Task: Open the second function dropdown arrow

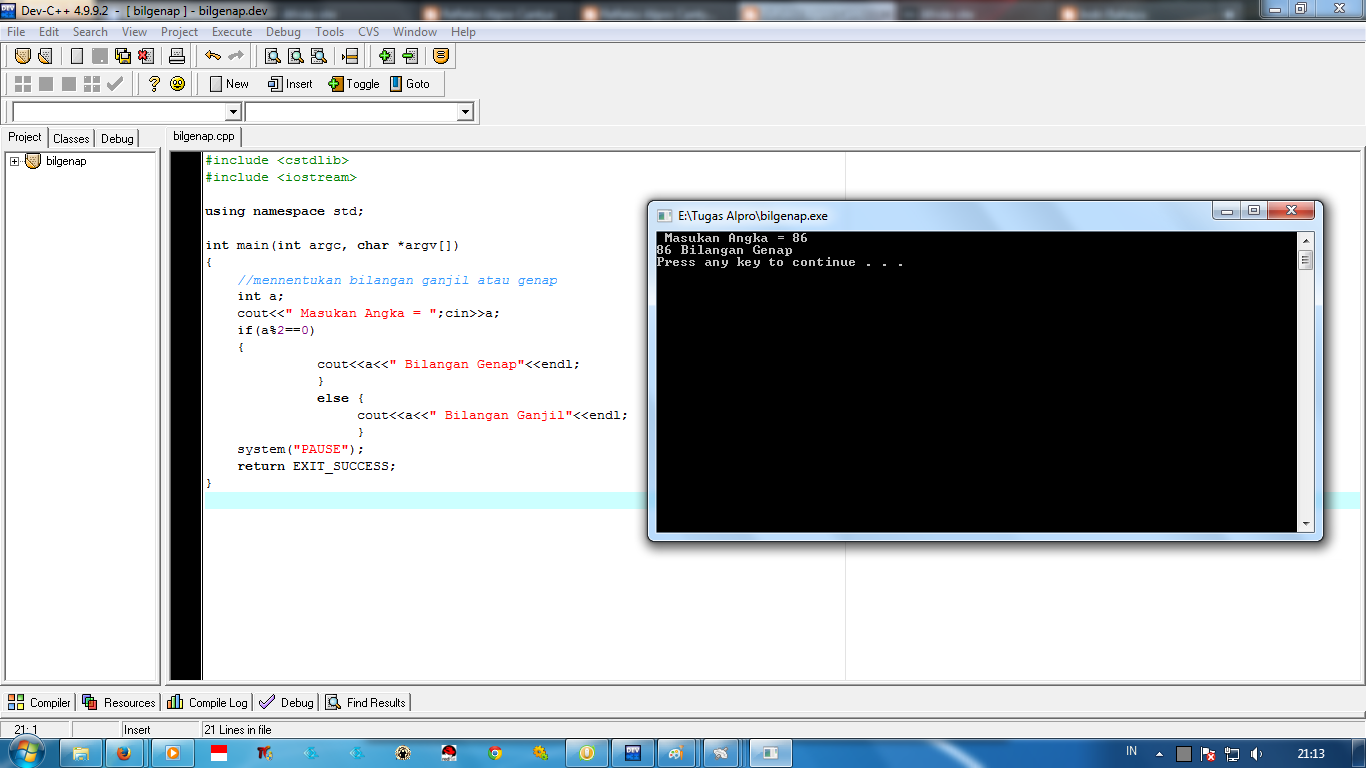Action: [x=465, y=112]
